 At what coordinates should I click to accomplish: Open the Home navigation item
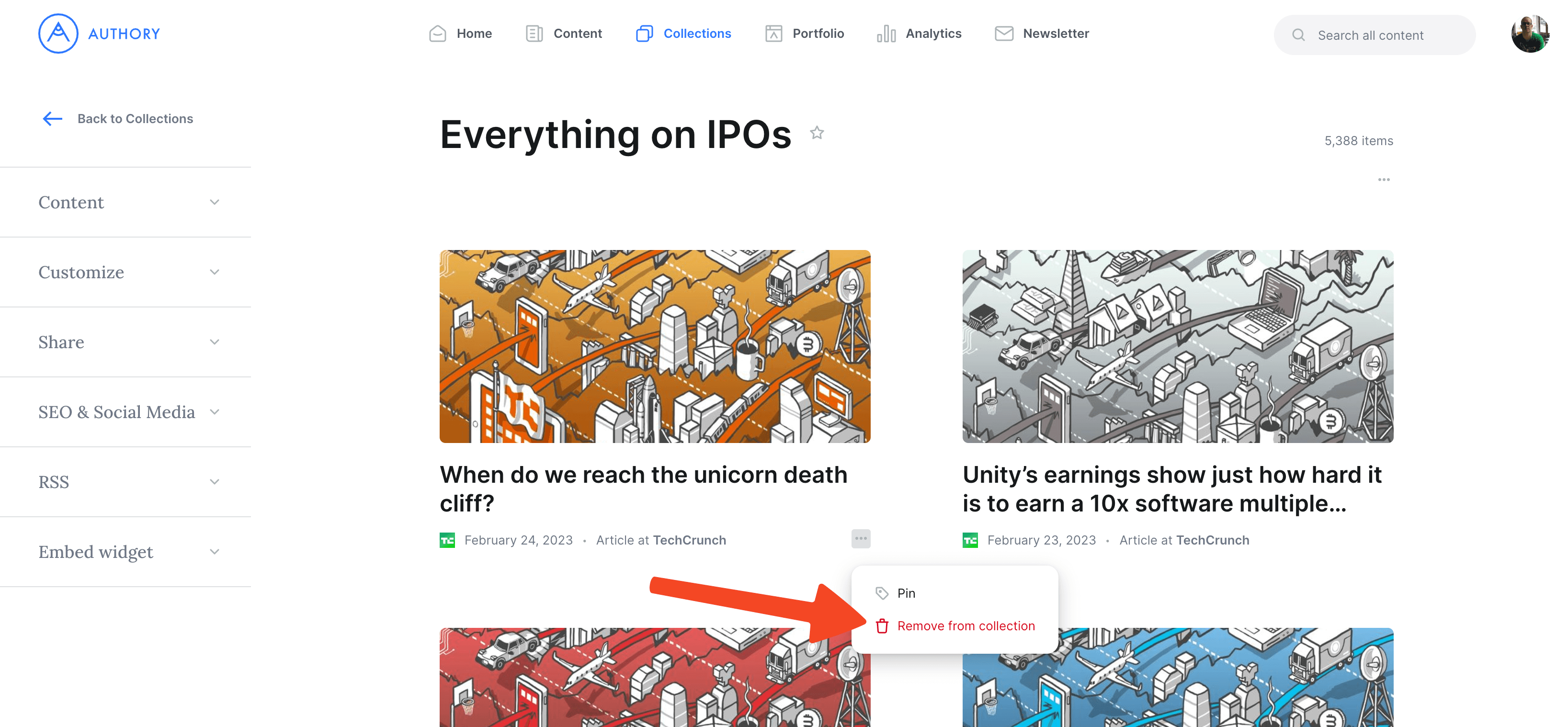pos(460,34)
